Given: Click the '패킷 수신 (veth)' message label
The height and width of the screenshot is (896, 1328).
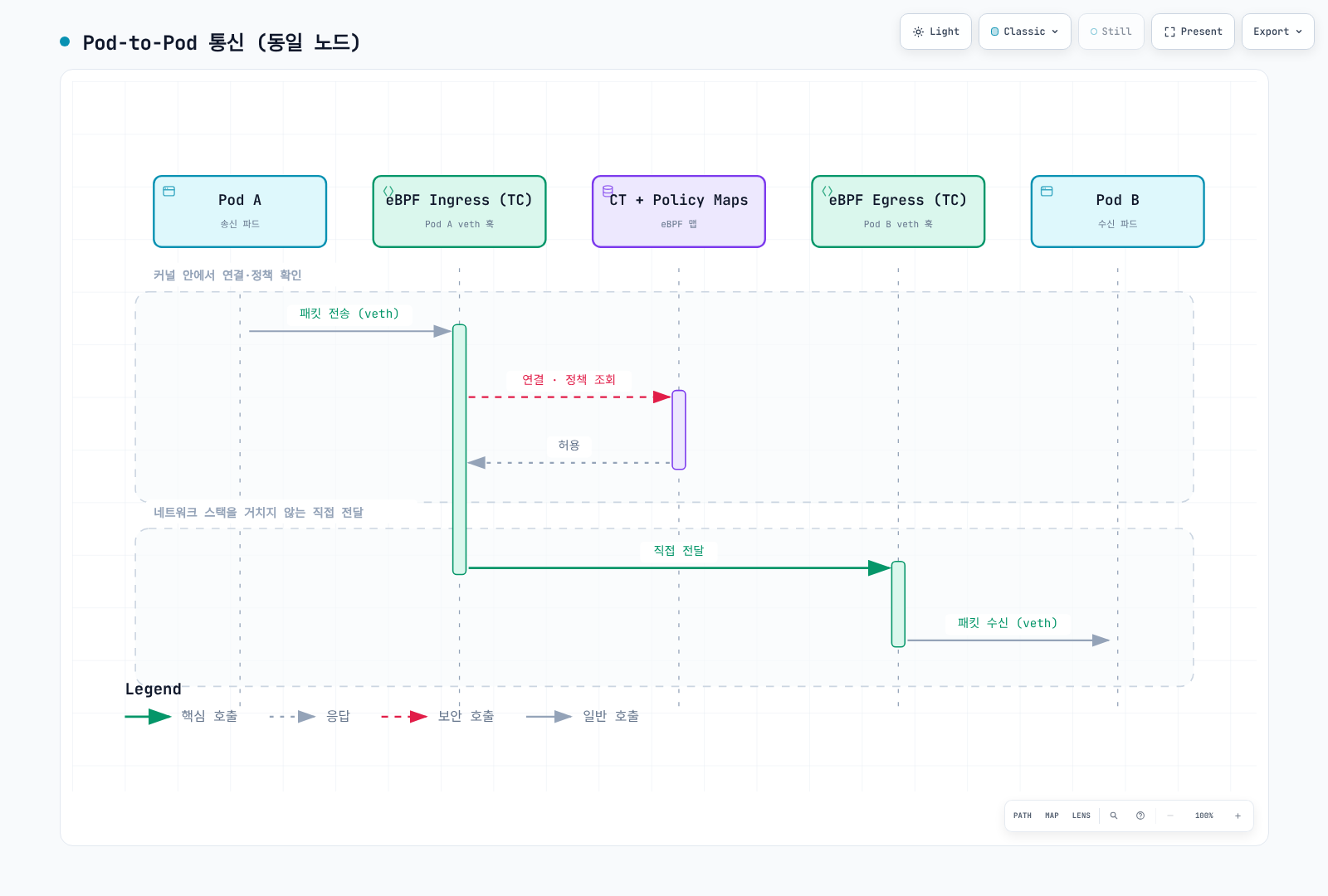Looking at the screenshot, I should (x=1008, y=623).
